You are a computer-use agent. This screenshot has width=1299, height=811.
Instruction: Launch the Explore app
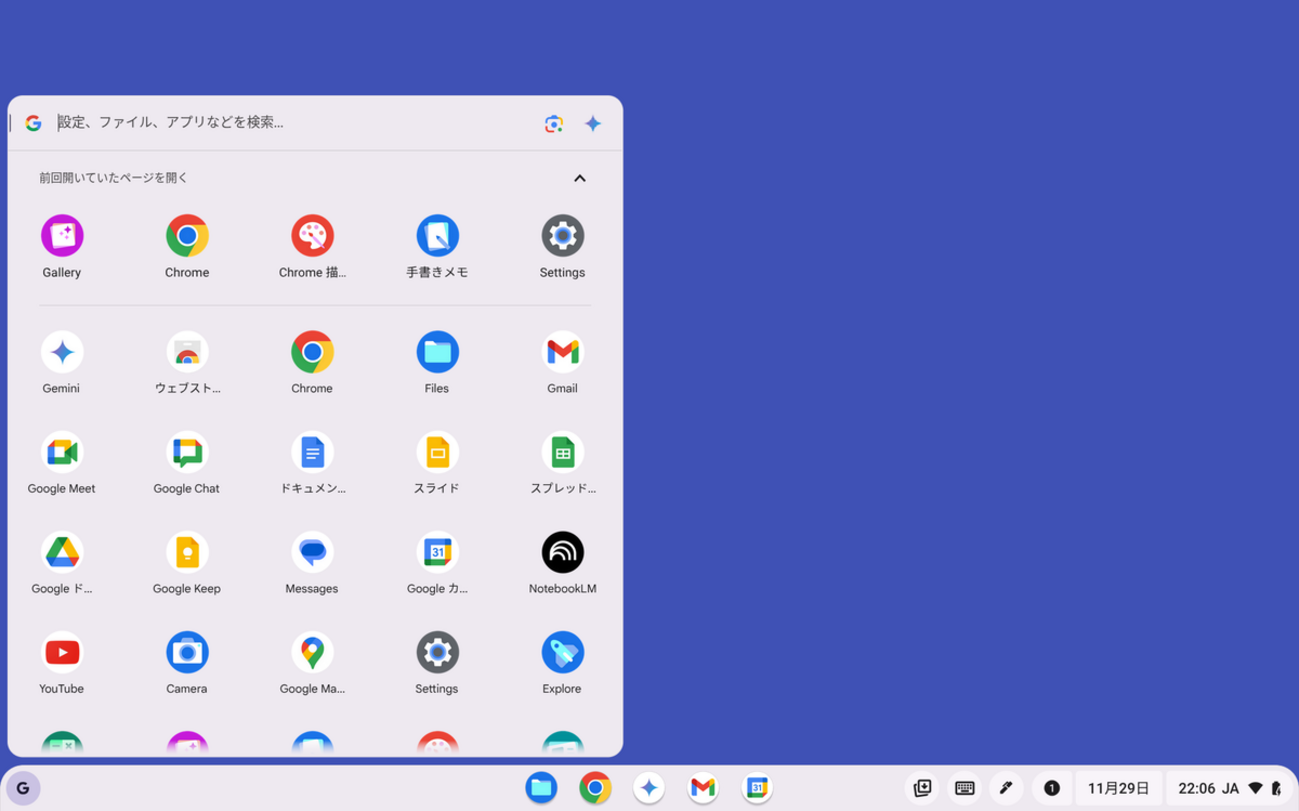pos(562,652)
